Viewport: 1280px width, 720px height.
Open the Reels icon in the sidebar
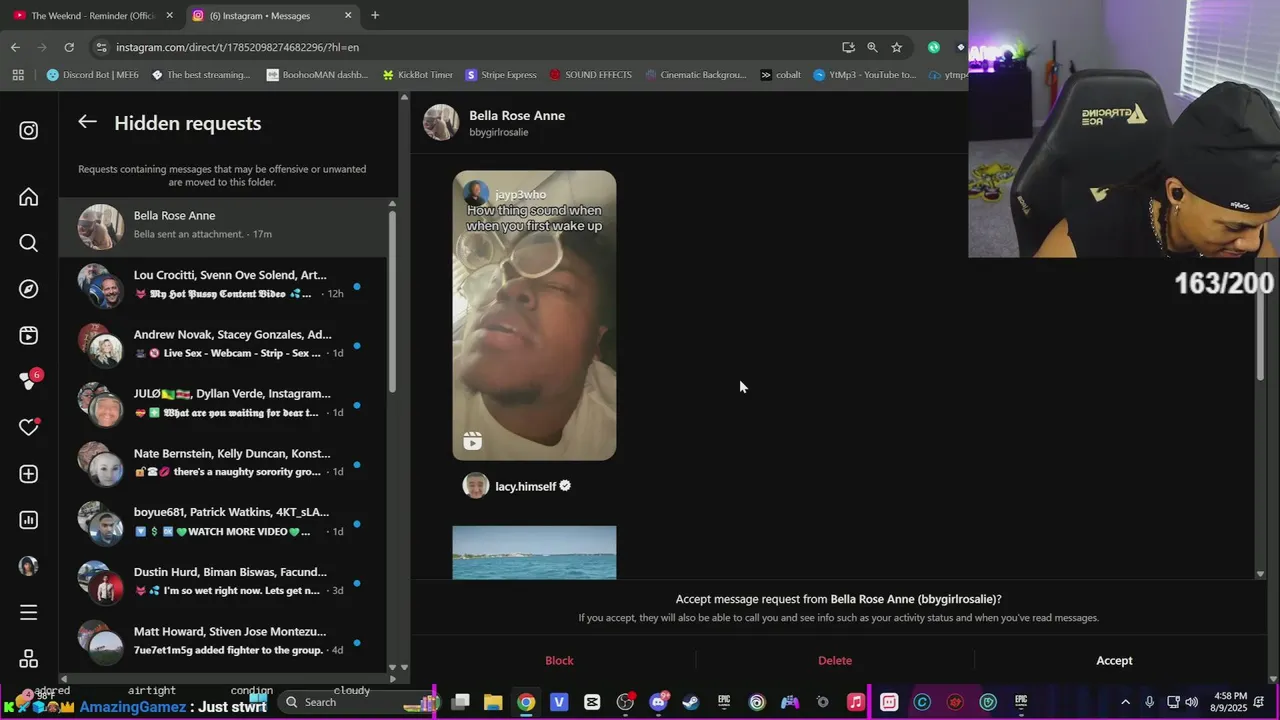pyautogui.click(x=29, y=336)
